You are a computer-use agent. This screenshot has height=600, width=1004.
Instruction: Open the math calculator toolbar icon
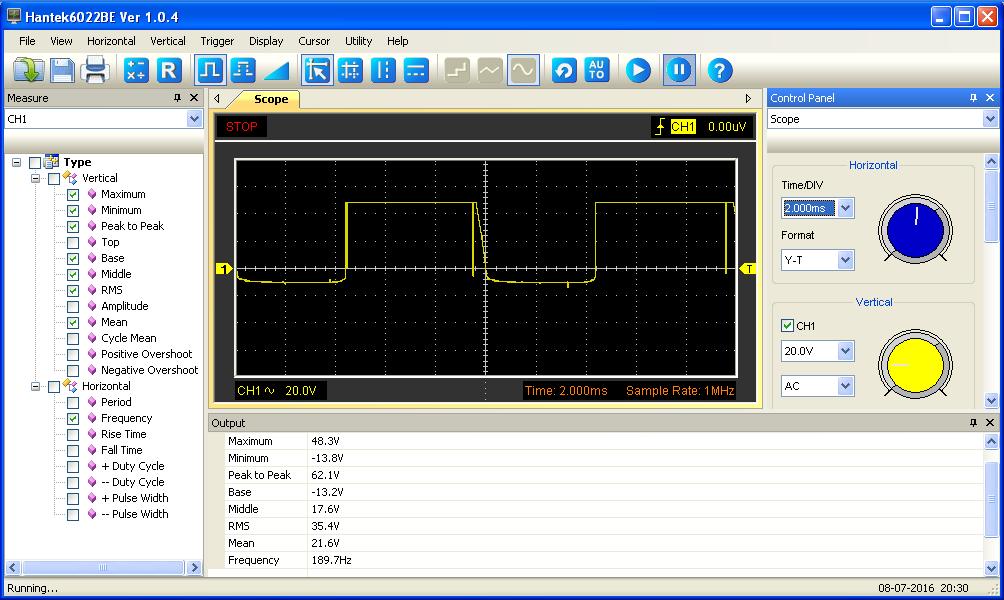tap(136, 70)
